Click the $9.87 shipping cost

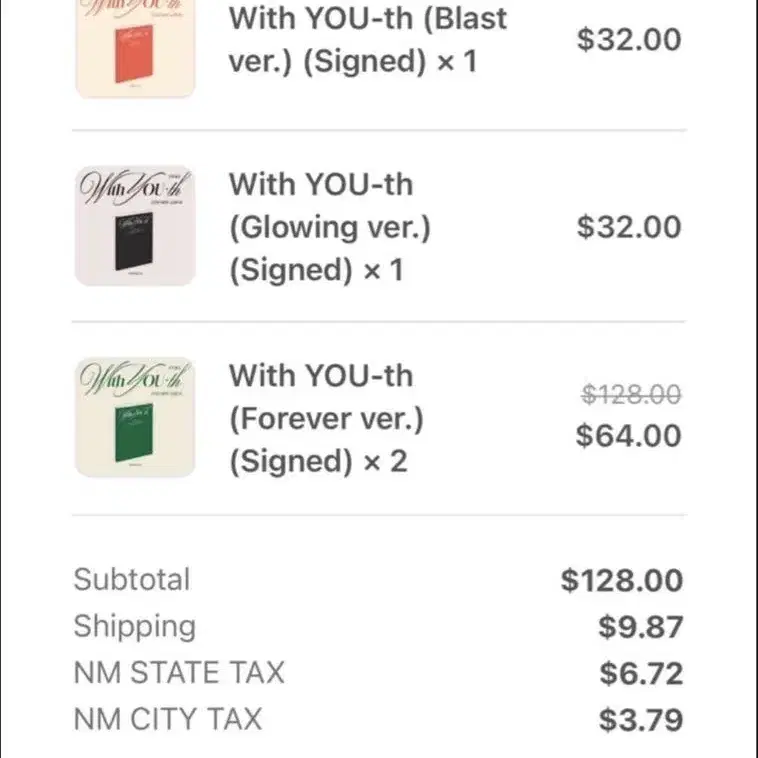tap(641, 627)
